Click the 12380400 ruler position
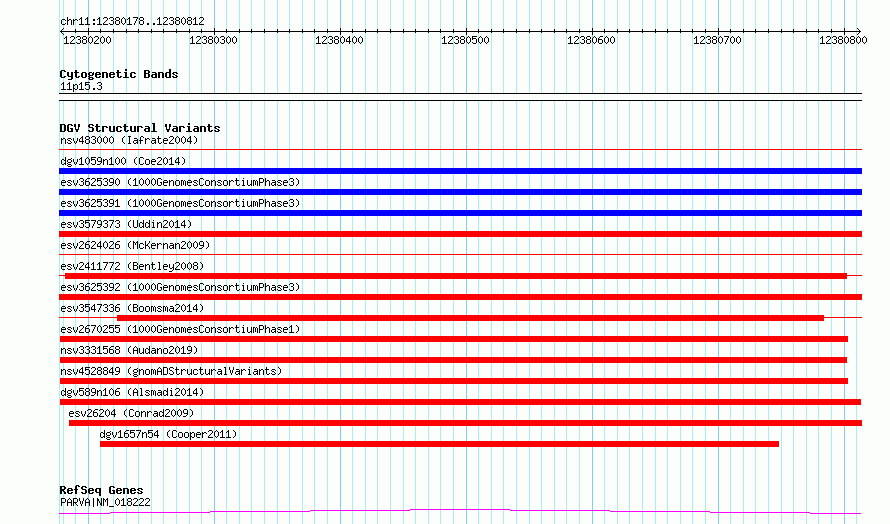The height and width of the screenshot is (524, 890). tap(339, 40)
